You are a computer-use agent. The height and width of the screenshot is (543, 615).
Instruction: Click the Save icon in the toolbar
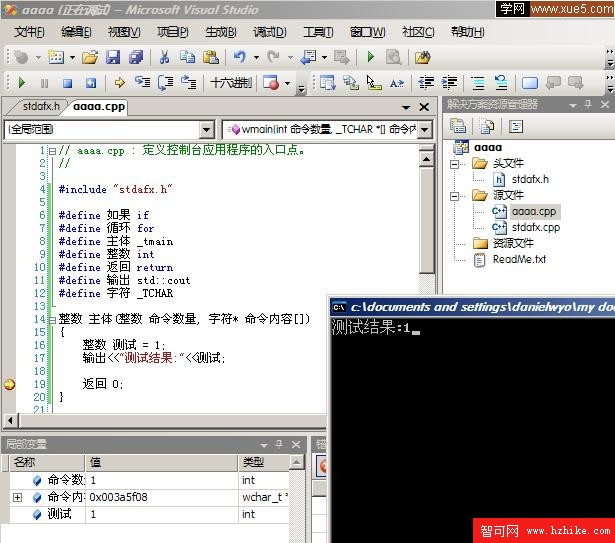112,58
